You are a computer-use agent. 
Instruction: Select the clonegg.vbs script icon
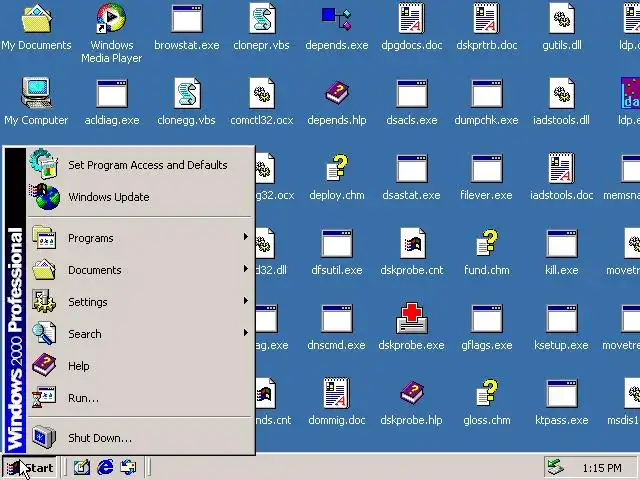pyautogui.click(x=187, y=94)
